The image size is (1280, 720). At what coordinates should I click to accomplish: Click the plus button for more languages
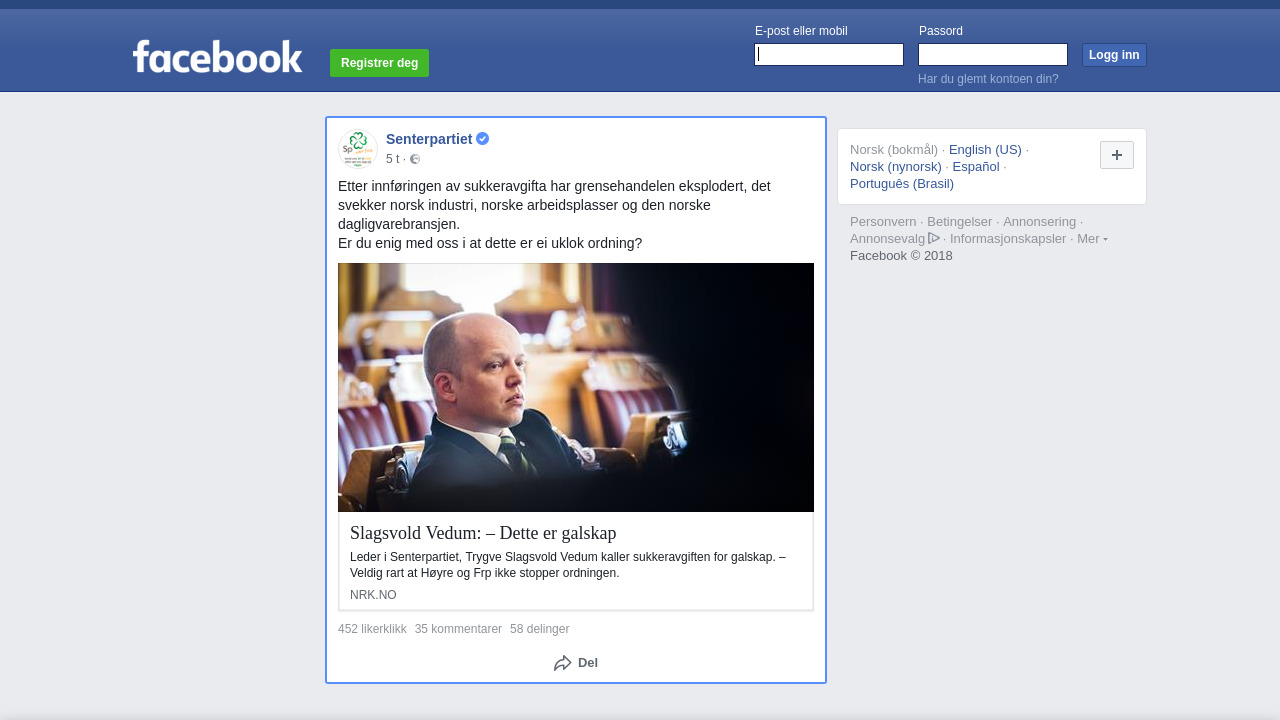(1117, 155)
